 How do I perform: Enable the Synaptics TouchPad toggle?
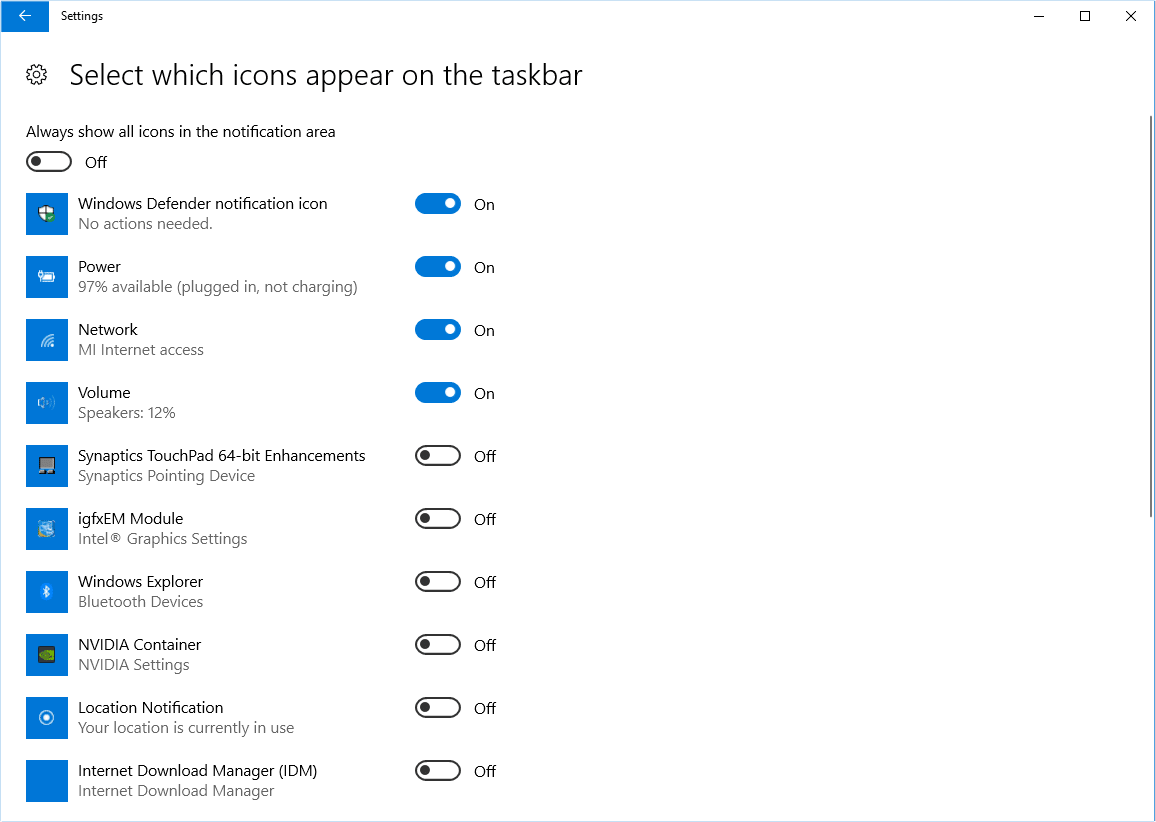coord(438,456)
